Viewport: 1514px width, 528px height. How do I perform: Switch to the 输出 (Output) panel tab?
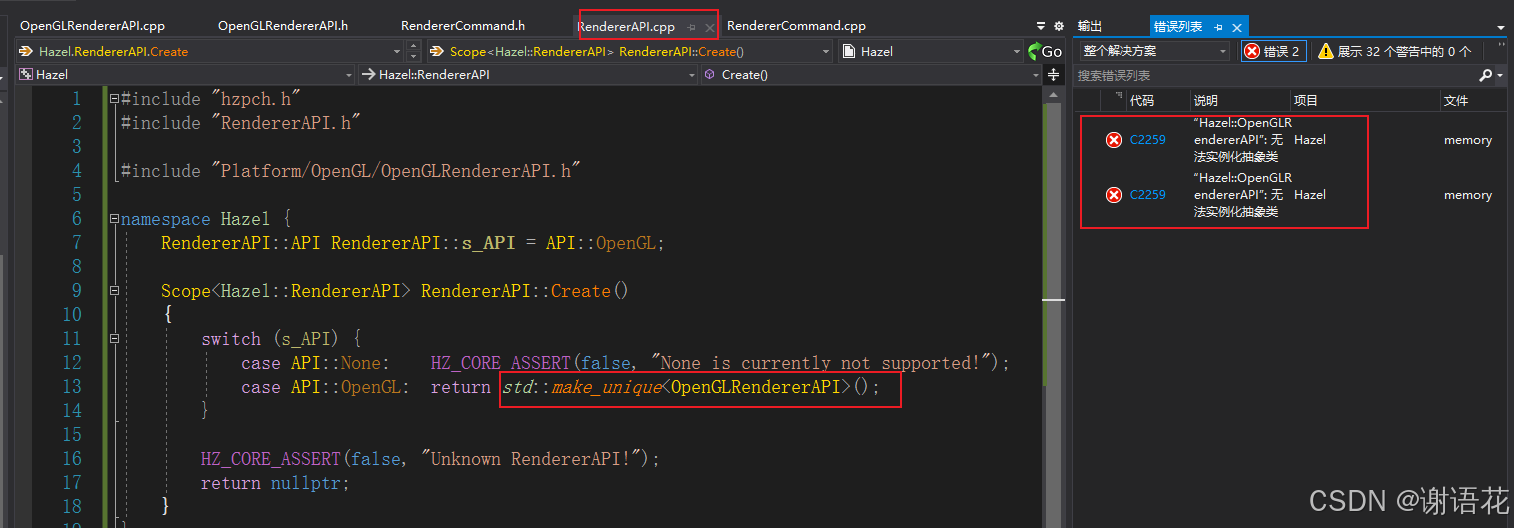(1090, 27)
